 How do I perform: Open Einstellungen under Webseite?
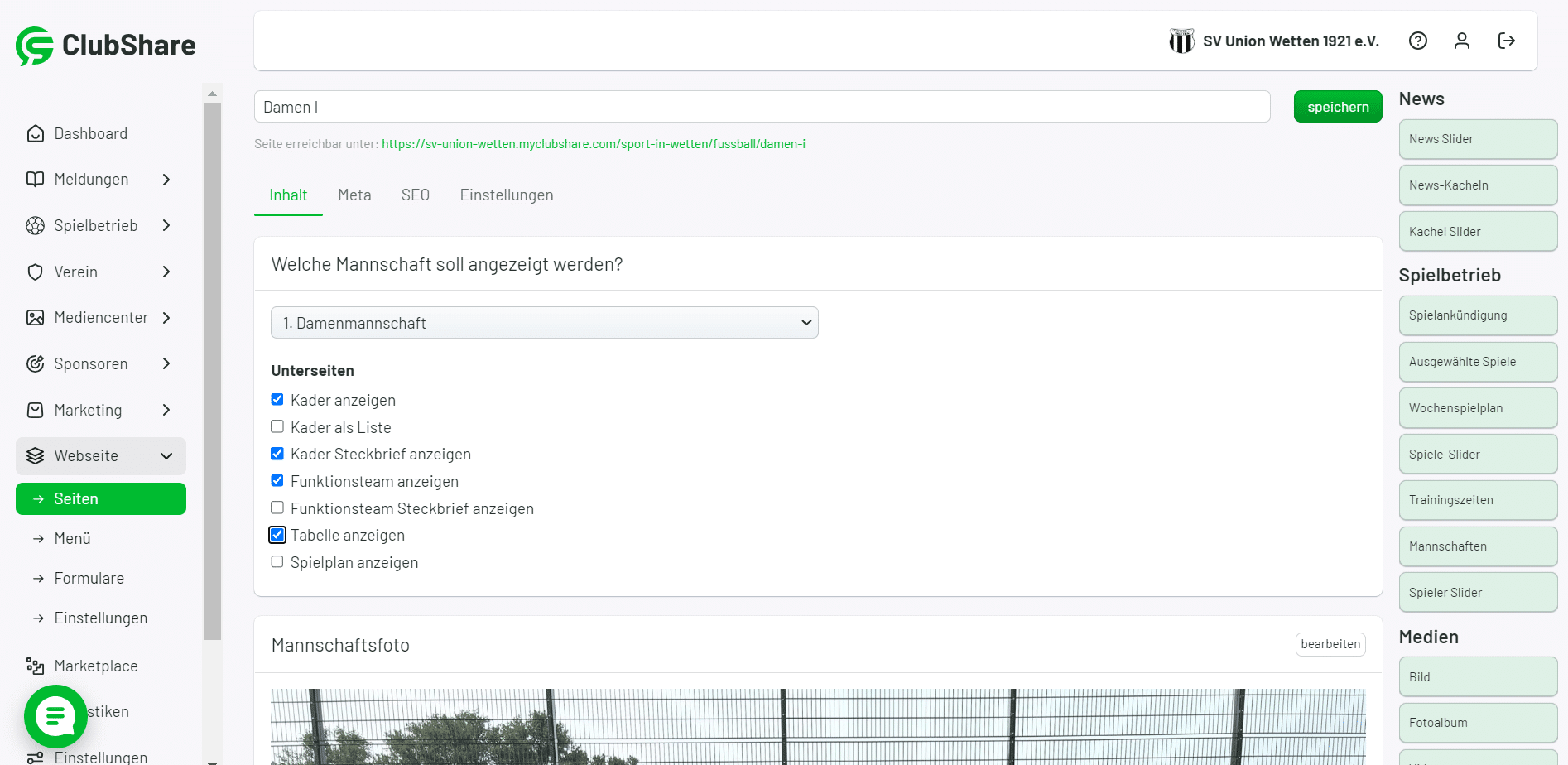[101, 618]
